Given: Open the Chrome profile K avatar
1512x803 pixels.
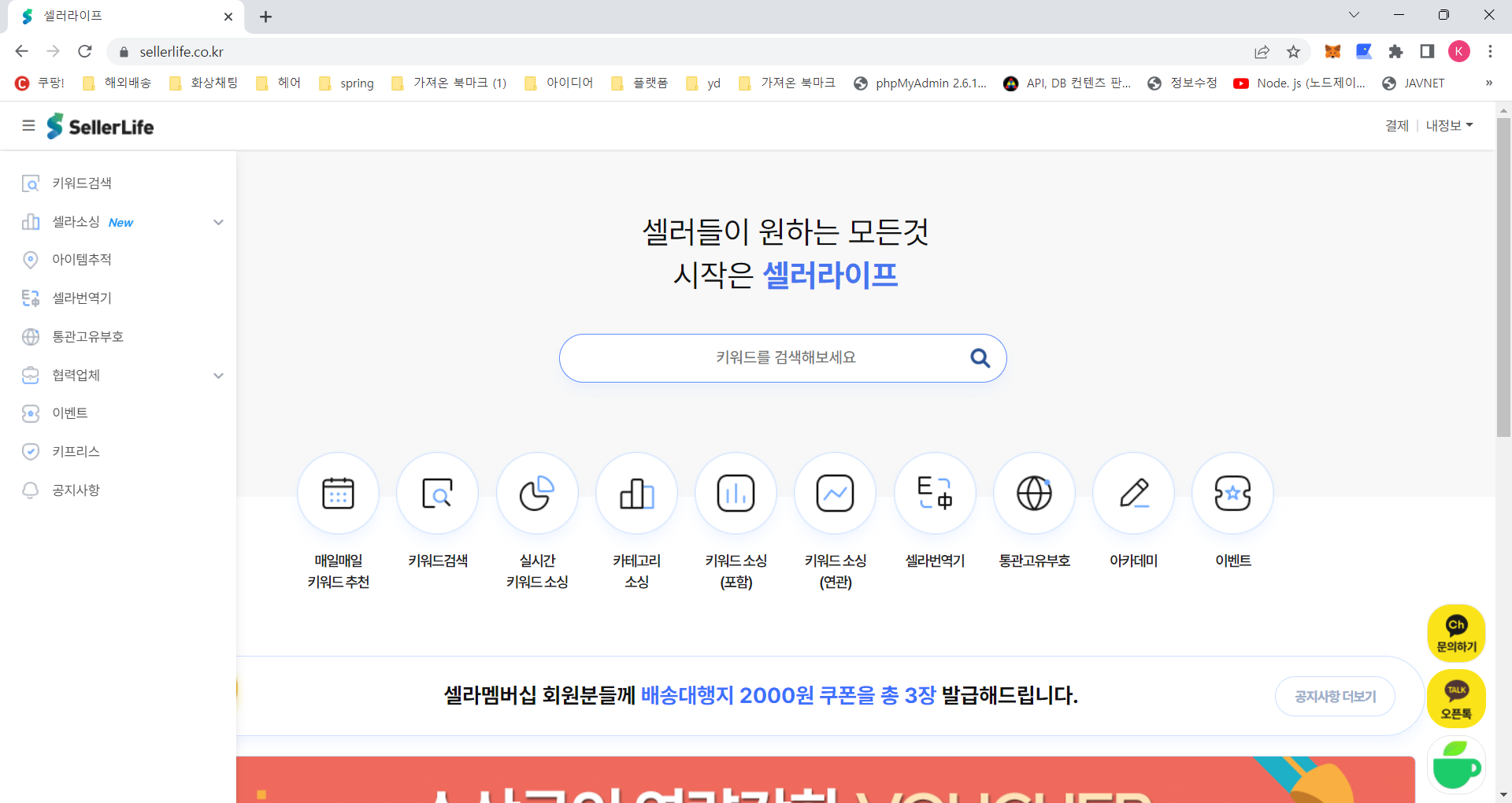Looking at the screenshot, I should [x=1458, y=52].
